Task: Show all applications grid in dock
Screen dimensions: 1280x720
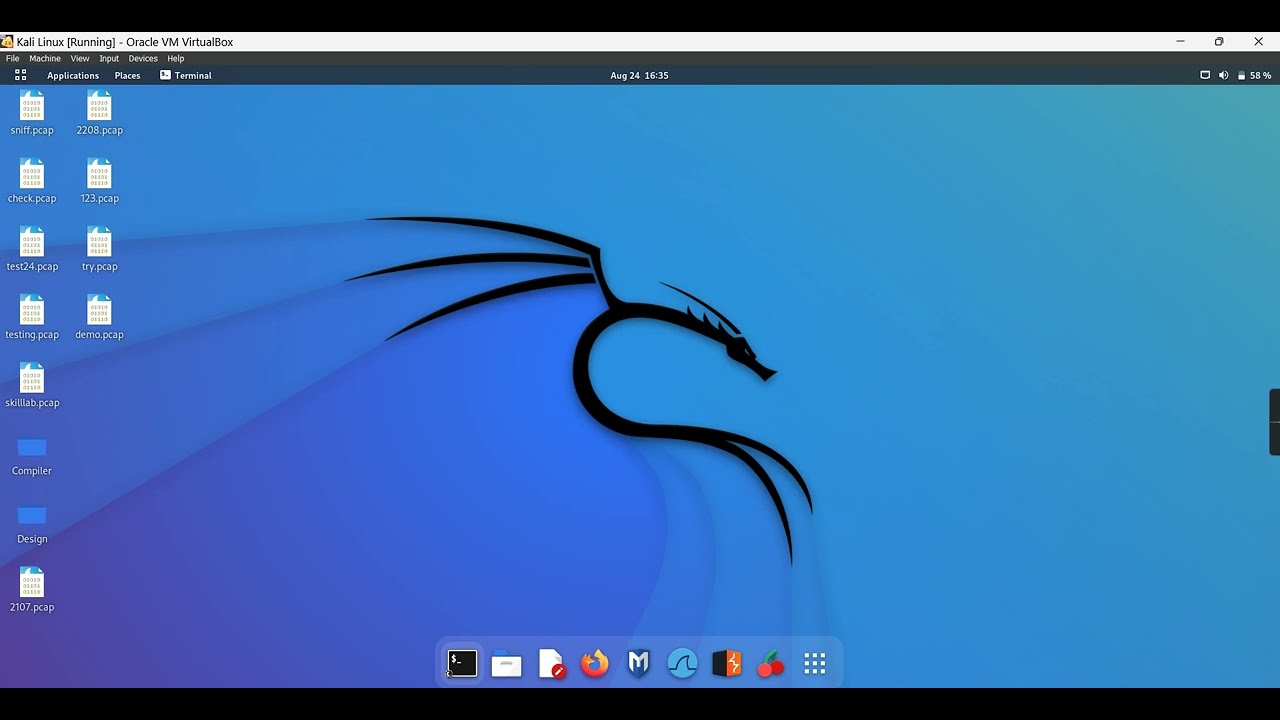Action: [x=815, y=664]
